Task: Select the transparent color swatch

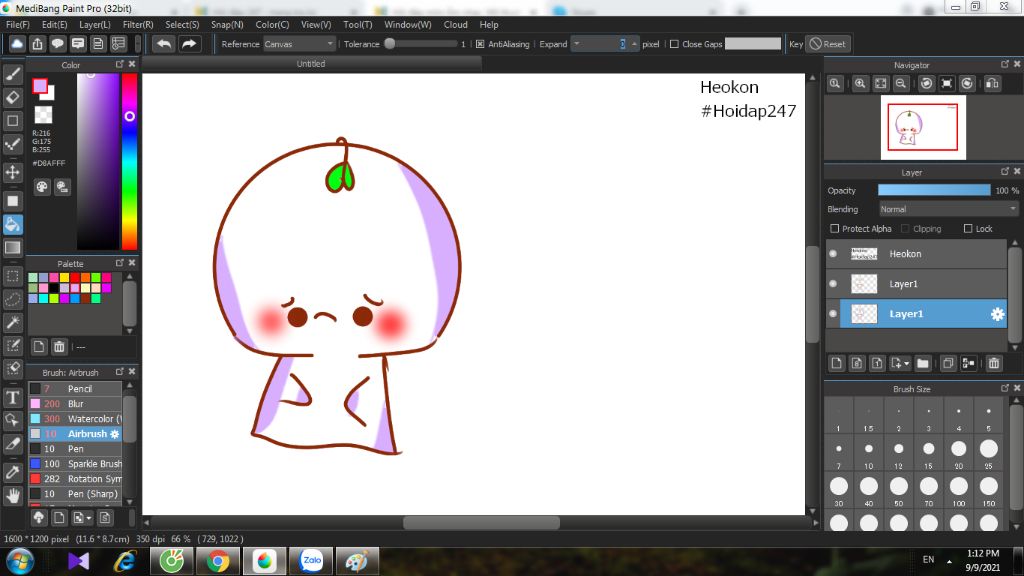Action: pos(43,115)
